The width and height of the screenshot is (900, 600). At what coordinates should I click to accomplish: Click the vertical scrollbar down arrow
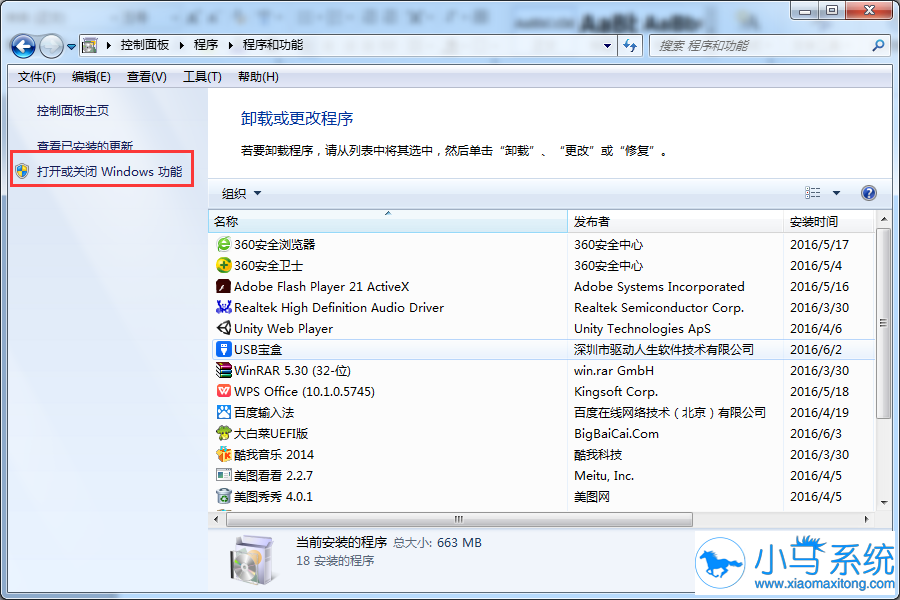pyautogui.click(x=884, y=502)
